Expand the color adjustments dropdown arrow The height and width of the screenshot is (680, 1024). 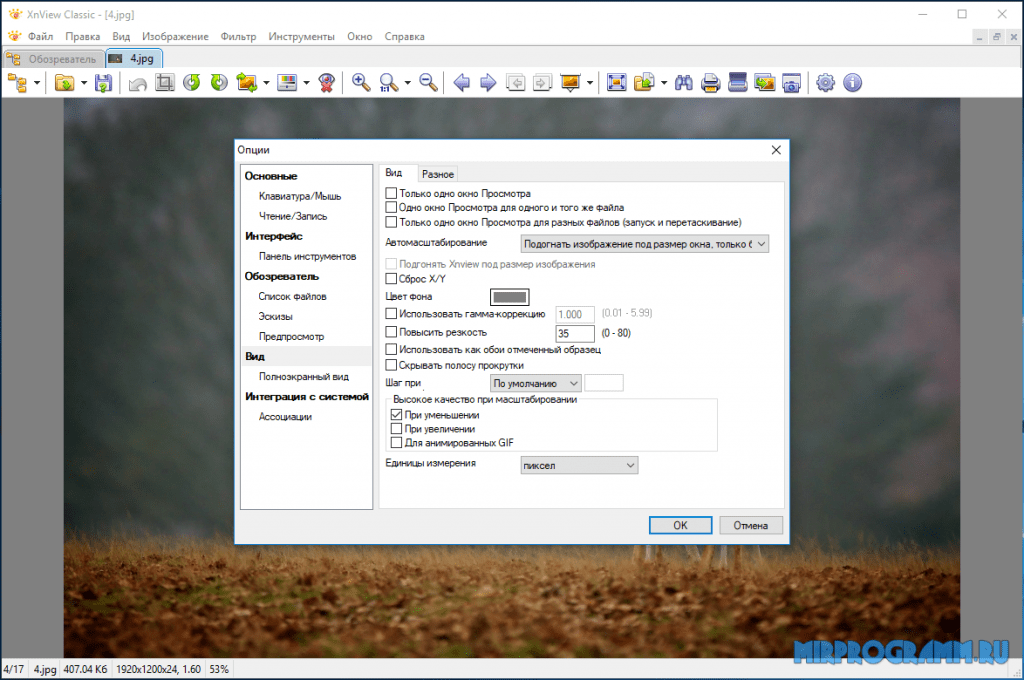pyautogui.click(x=306, y=83)
